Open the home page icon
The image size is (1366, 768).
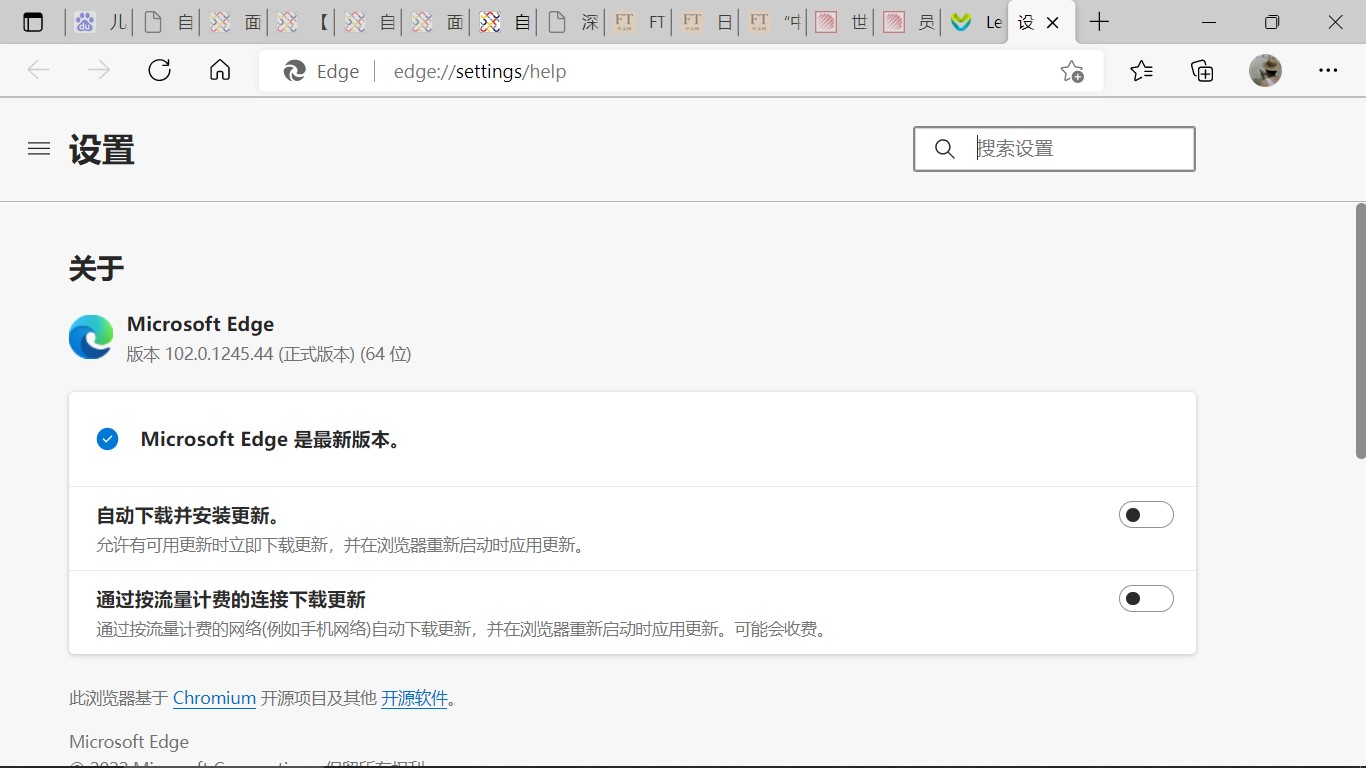point(220,71)
